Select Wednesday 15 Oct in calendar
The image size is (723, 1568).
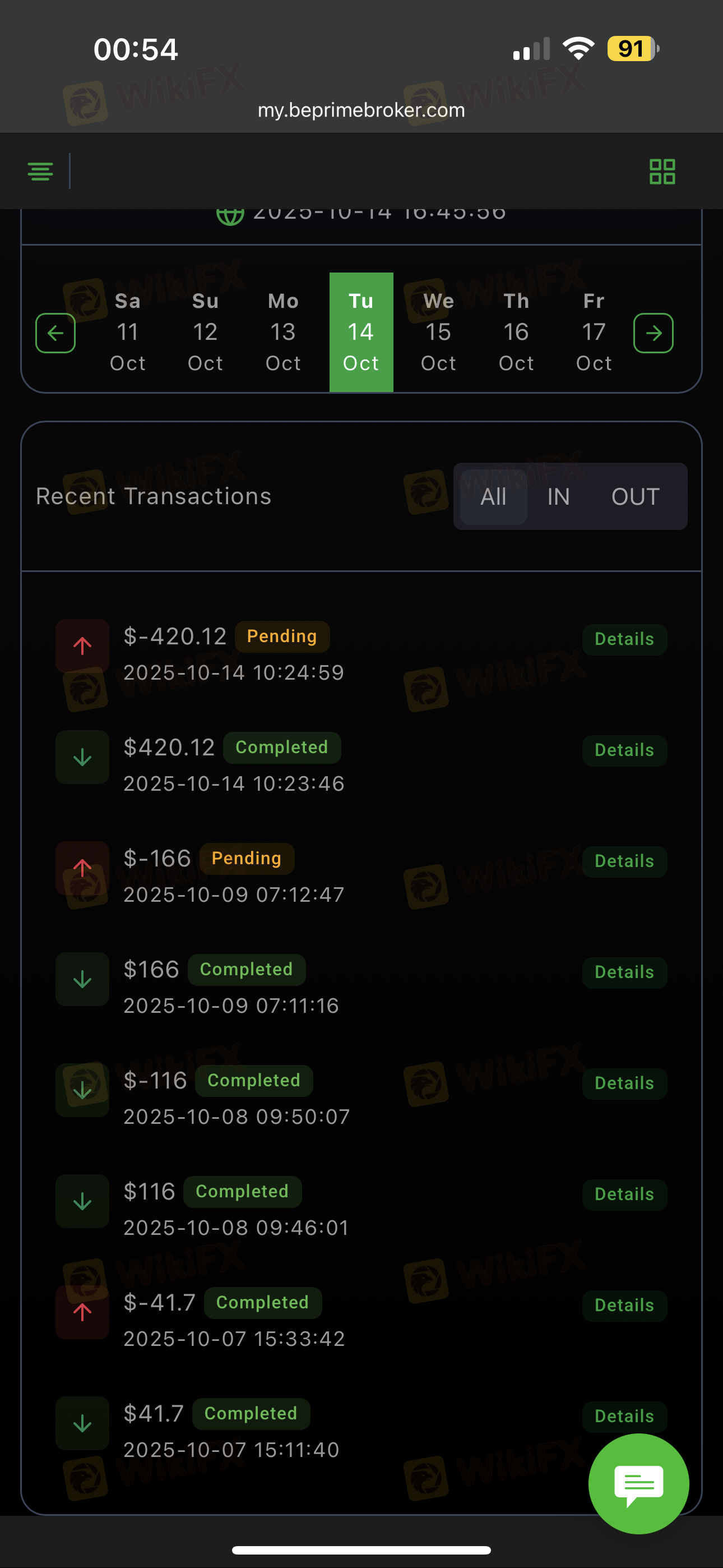tap(438, 333)
